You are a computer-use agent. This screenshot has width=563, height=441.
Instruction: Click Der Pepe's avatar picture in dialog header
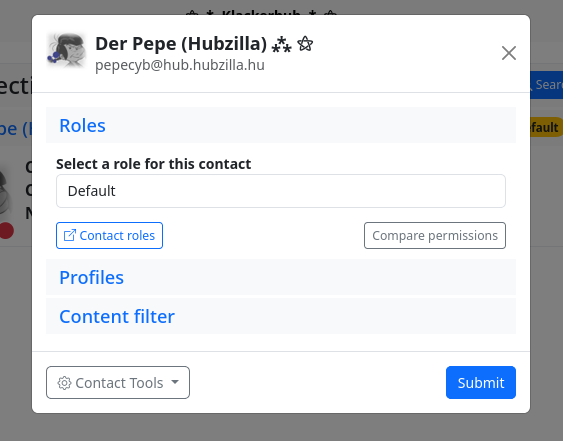point(66,51)
